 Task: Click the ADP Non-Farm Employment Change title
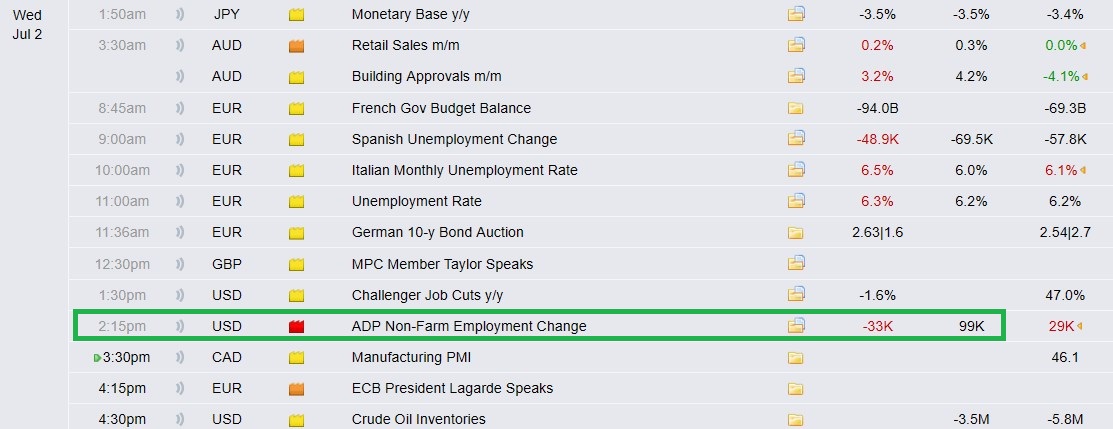(x=469, y=326)
